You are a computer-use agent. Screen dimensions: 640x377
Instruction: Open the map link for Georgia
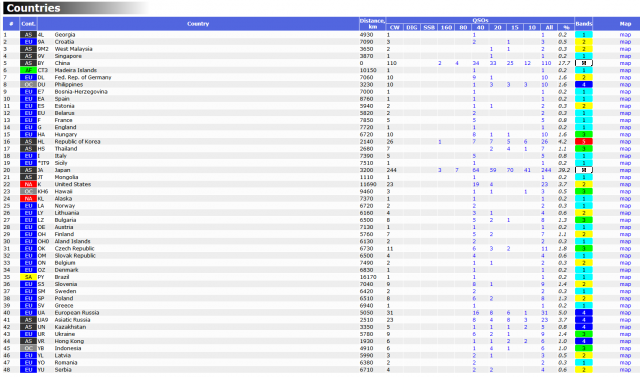pyautogui.click(x=625, y=35)
